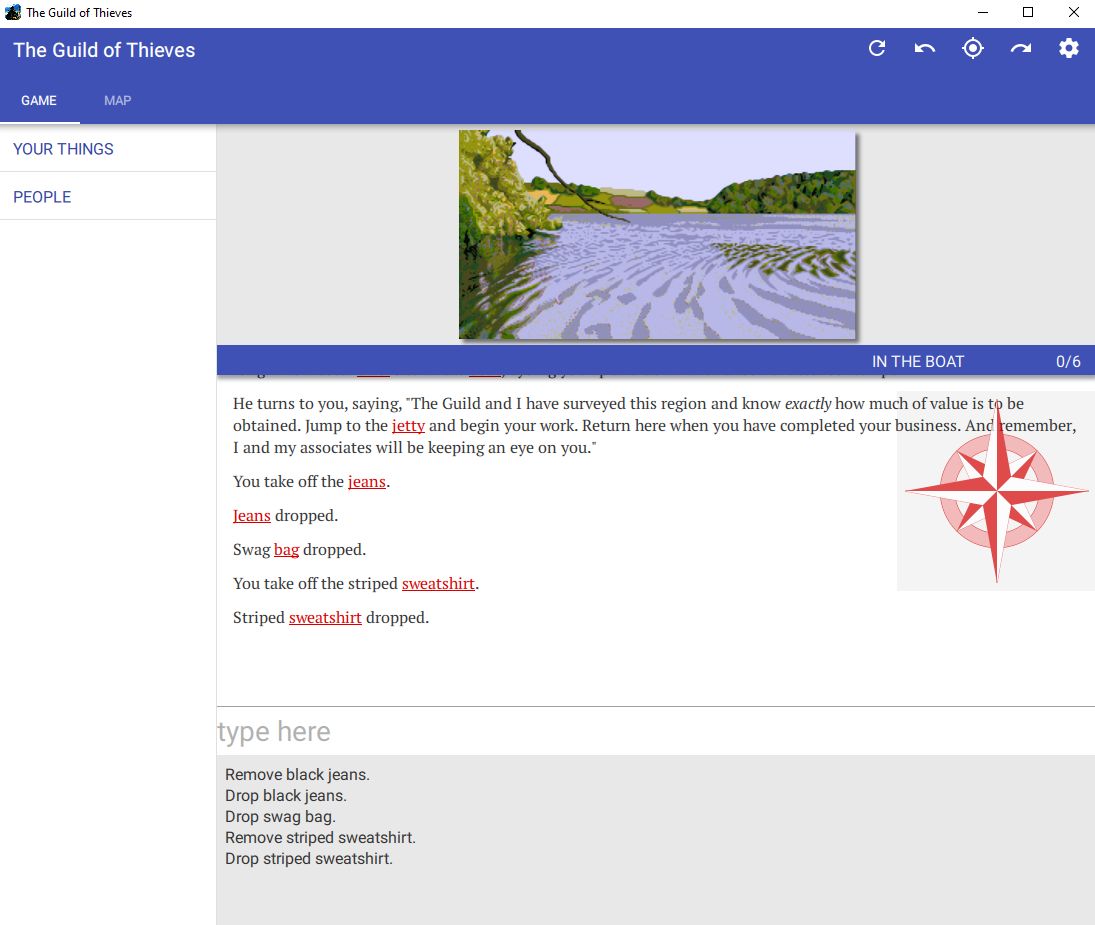This screenshot has width=1095, height=925.
Task: Select "Remove black jeans." history entry
Action: click(297, 775)
